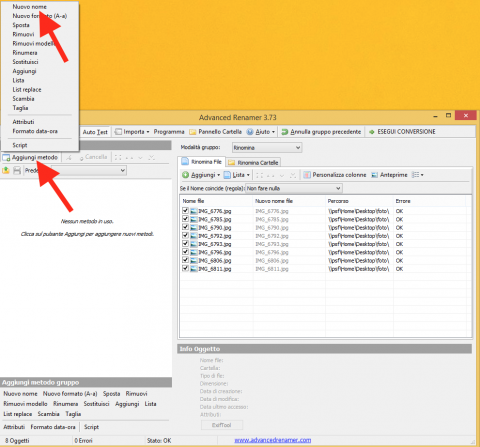
Task: Expand the Se il Nome coincide dropdown
Action: point(294,188)
